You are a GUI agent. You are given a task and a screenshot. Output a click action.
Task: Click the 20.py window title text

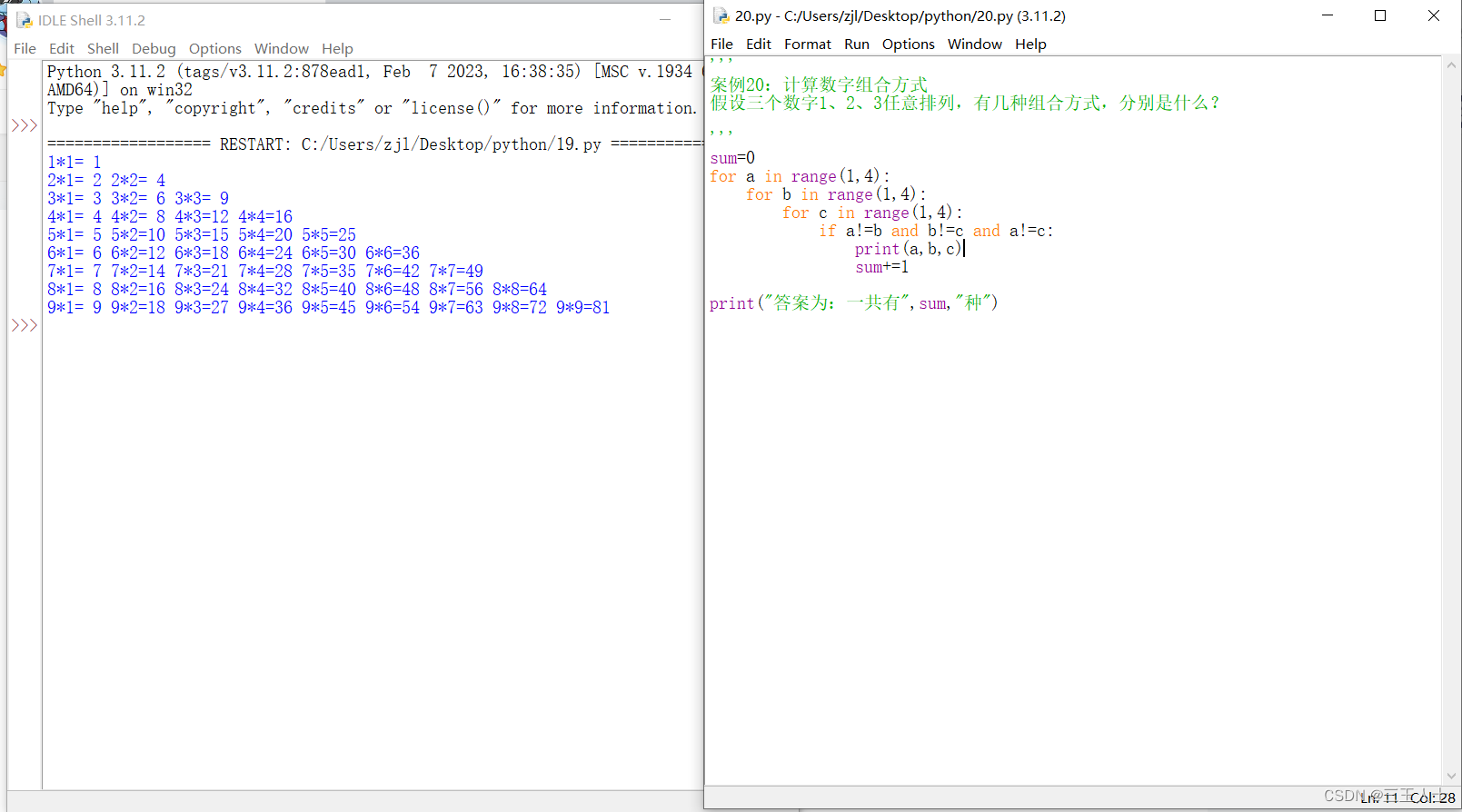900,15
